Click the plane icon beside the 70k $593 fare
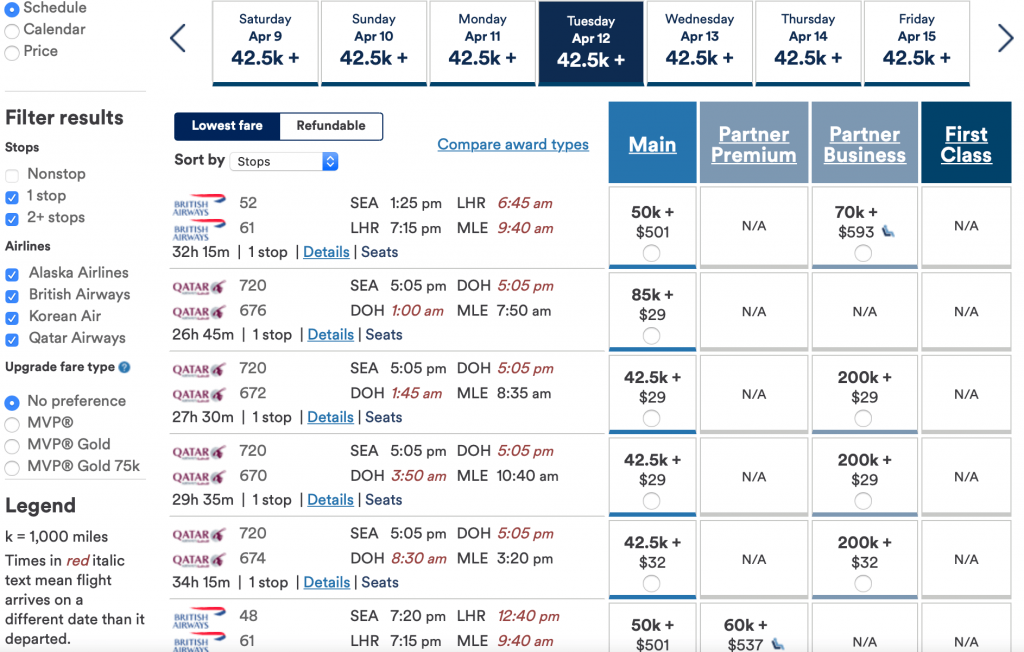Image resolution: width=1024 pixels, height=652 pixels. pyautogui.click(x=886, y=229)
